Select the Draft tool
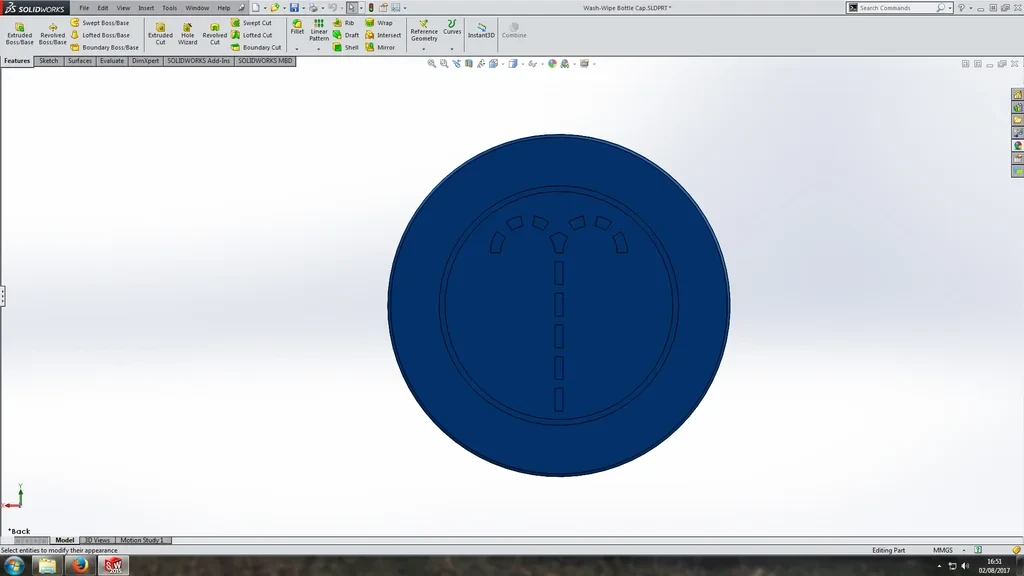This screenshot has height=576, width=1024. [x=345, y=35]
